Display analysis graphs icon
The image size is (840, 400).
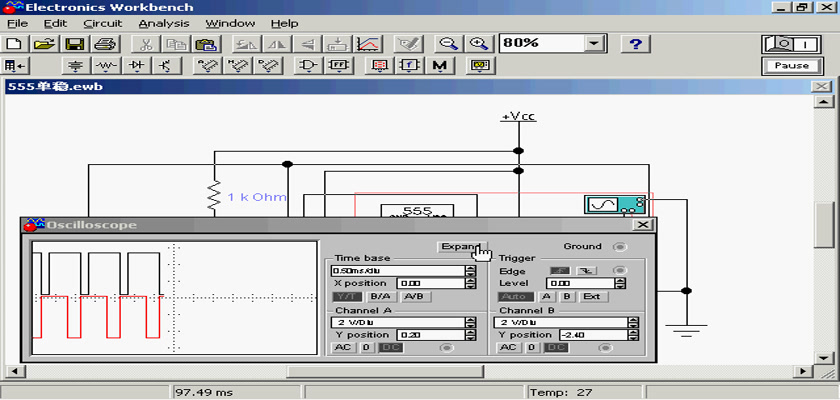click(369, 43)
